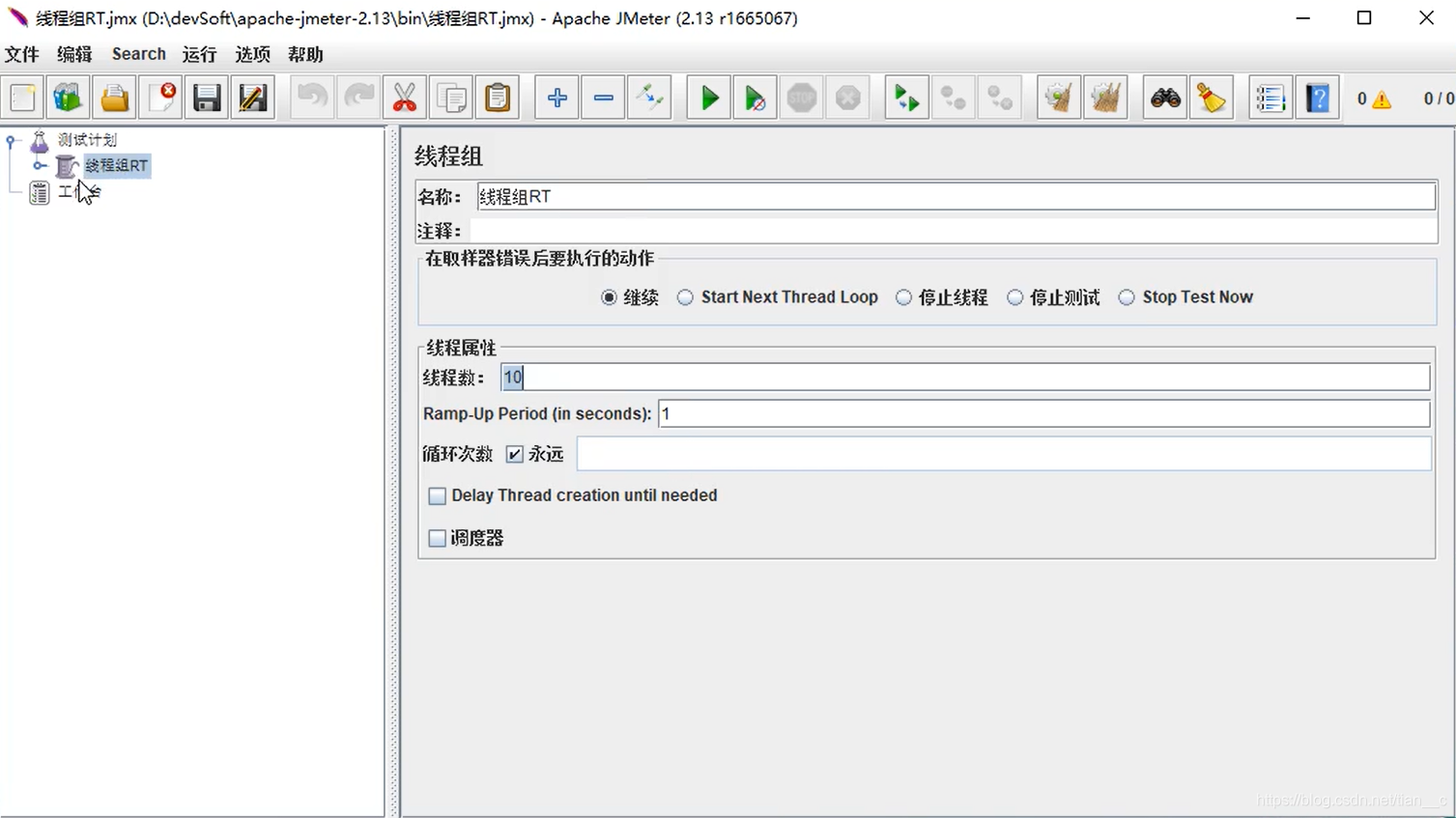1456x818 pixels.
Task: Click the Clear All double-broom icon
Action: [x=1105, y=98]
